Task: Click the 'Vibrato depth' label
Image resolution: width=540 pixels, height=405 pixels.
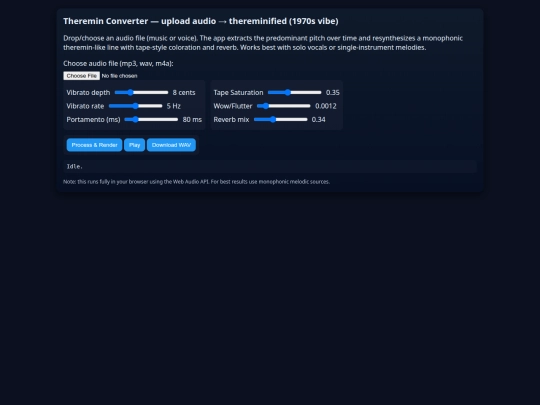Action: [x=88, y=93]
